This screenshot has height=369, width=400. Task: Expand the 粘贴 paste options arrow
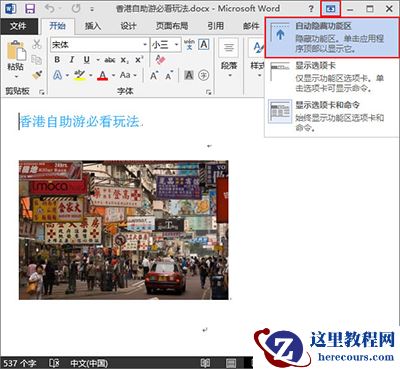click(16, 77)
